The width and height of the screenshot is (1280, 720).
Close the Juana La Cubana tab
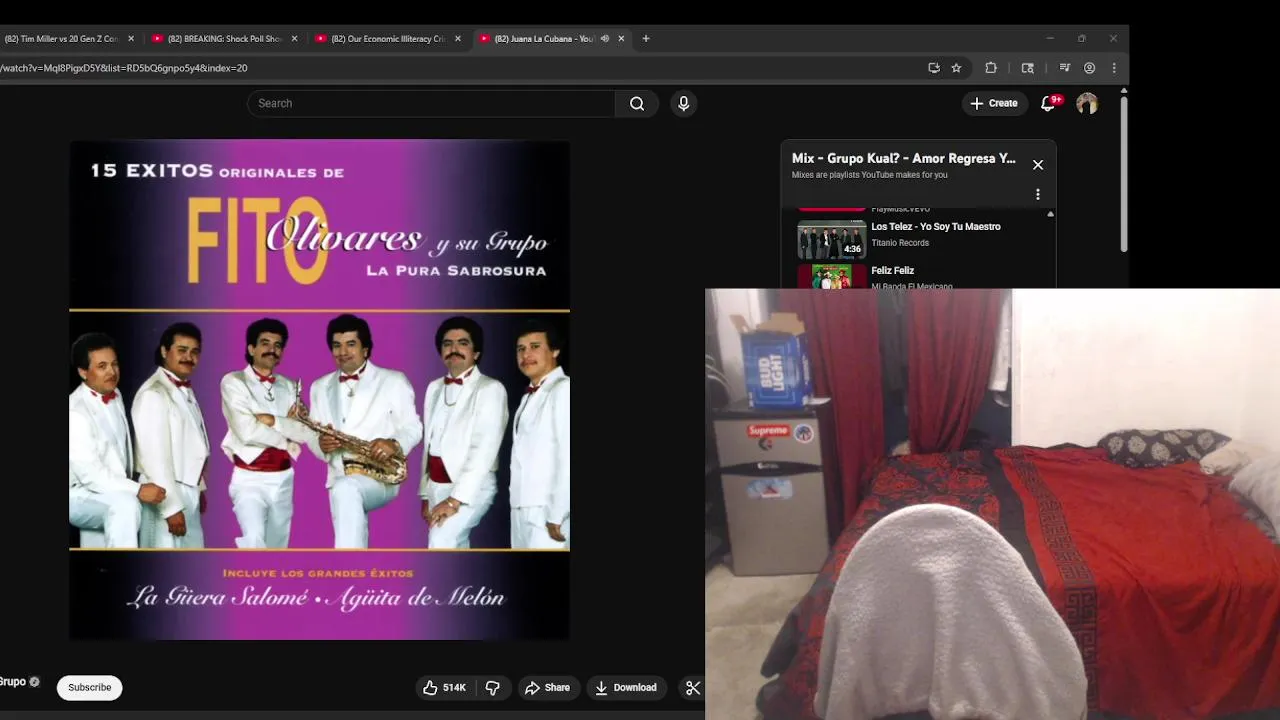pyautogui.click(x=621, y=39)
